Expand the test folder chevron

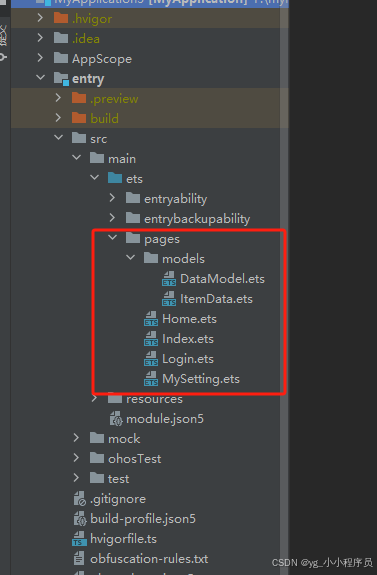pyautogui.click(x=76, y=478)
